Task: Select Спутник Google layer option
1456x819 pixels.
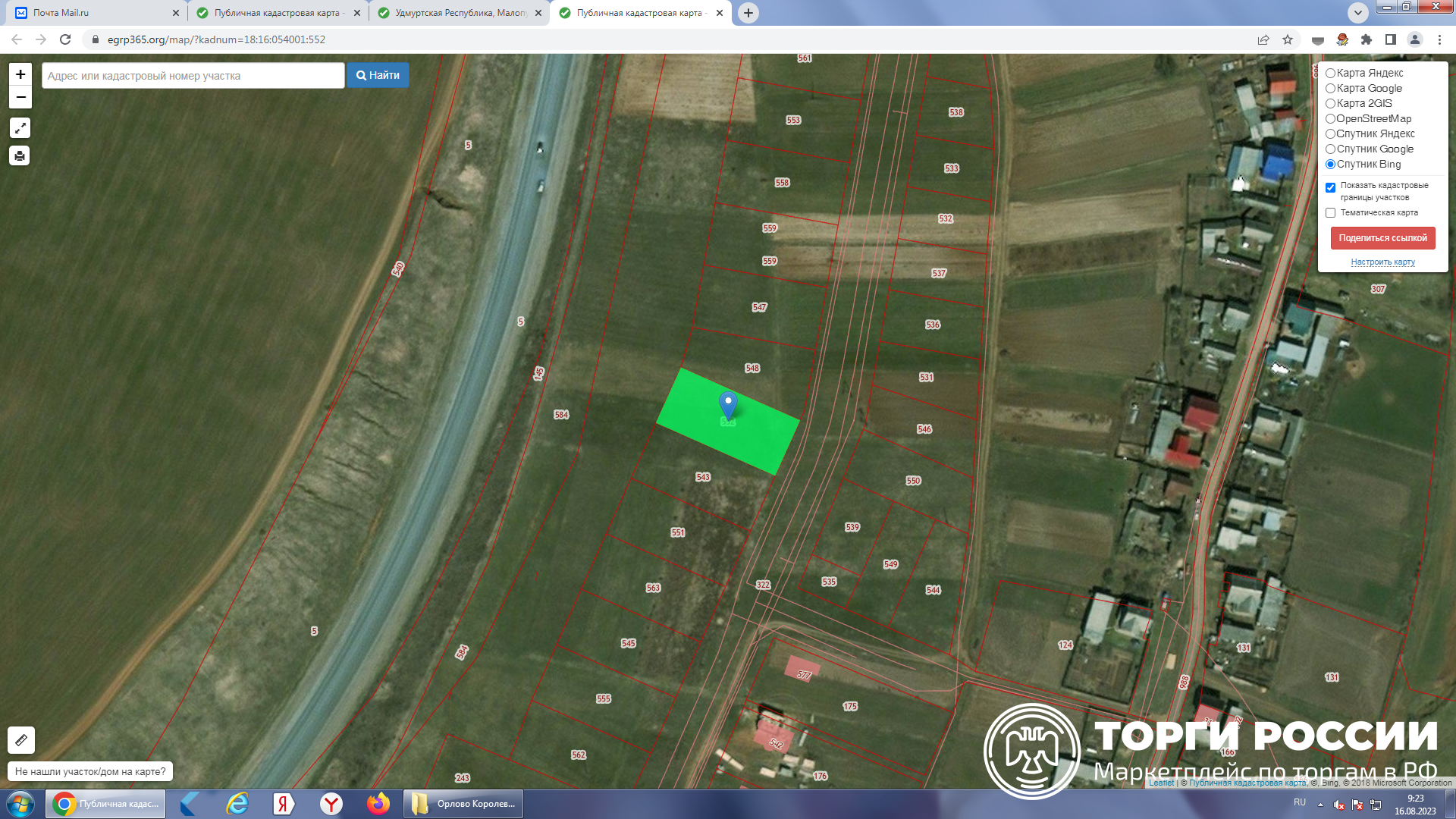Action: coord(1330,149)
